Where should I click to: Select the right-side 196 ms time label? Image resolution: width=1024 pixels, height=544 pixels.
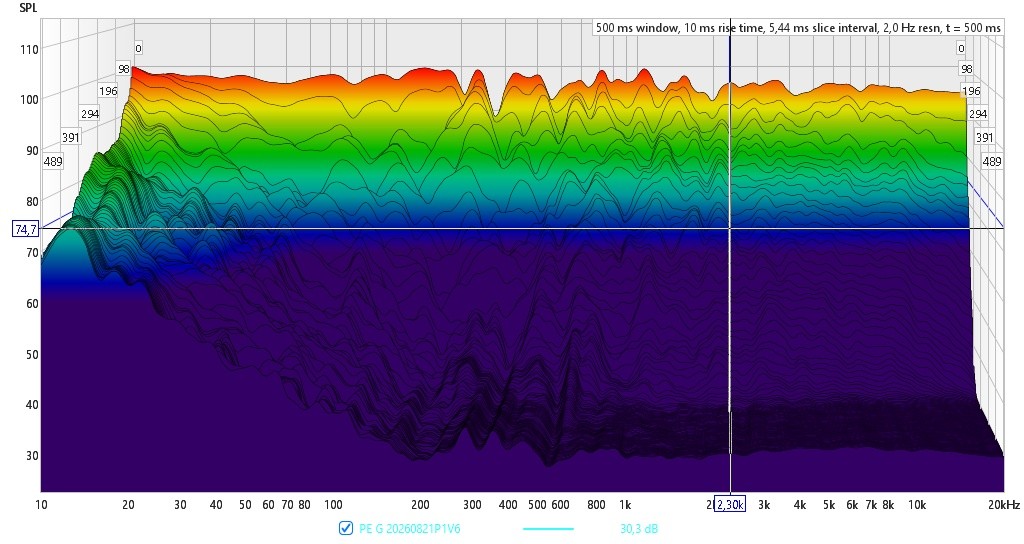[971, 91]
